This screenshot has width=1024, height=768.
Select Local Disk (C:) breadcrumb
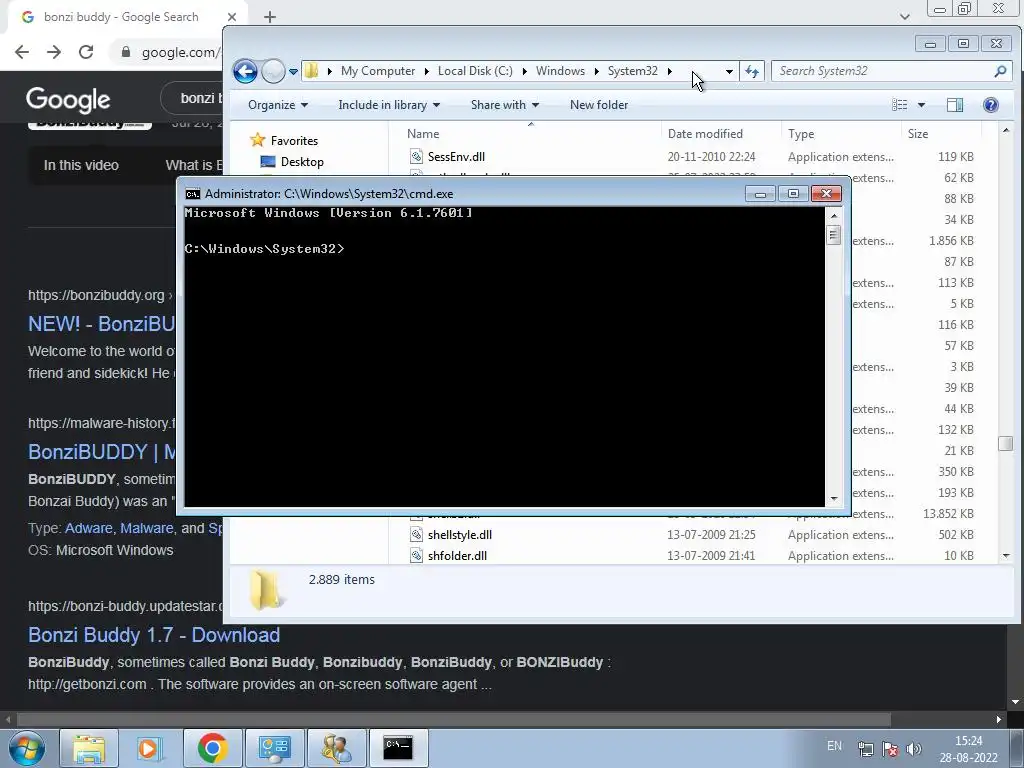pyautogui.click(x=475, y=71)
